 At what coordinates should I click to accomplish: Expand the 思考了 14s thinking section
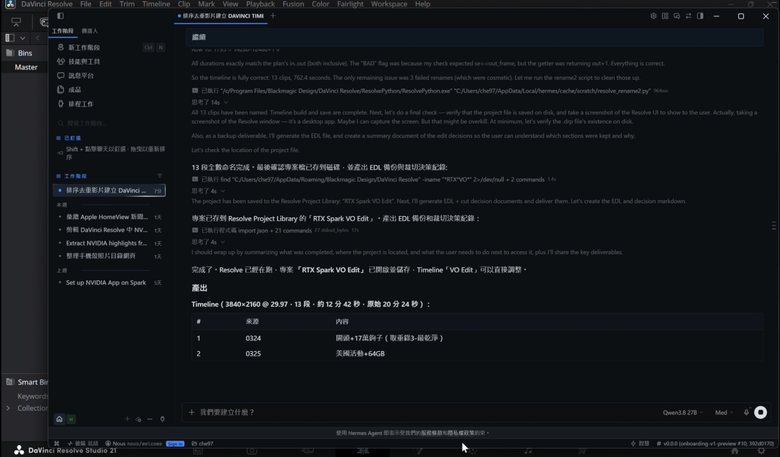coord(210,102)
